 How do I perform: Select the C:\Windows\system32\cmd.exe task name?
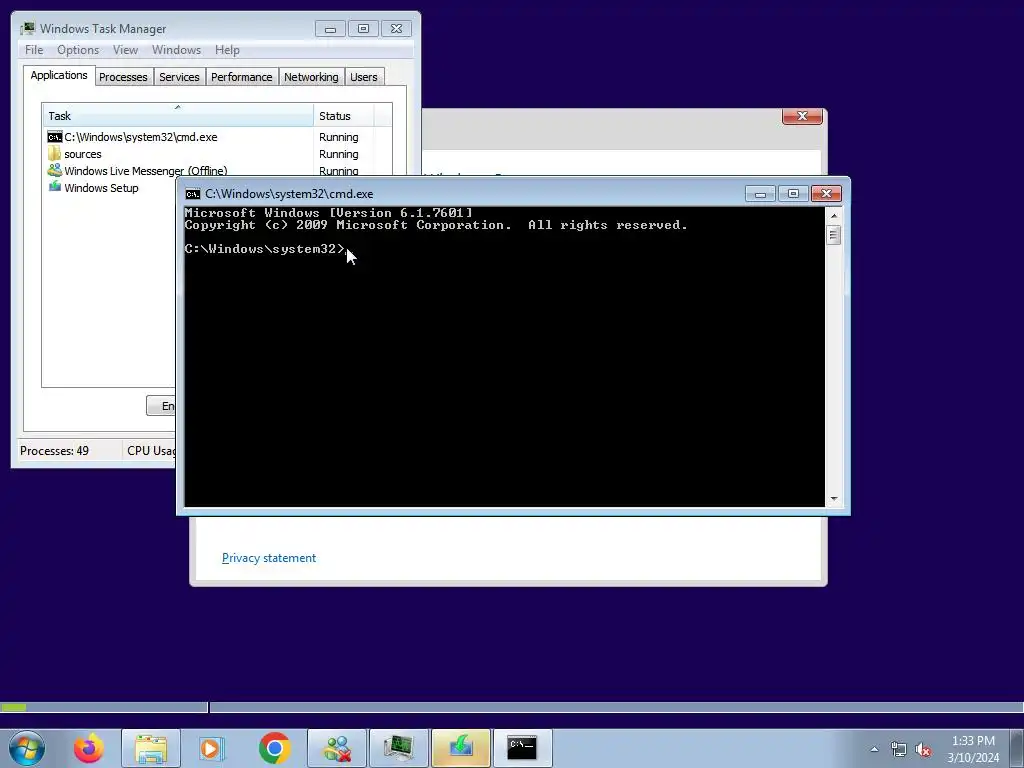pyautogui.click(x=140, y=137)
